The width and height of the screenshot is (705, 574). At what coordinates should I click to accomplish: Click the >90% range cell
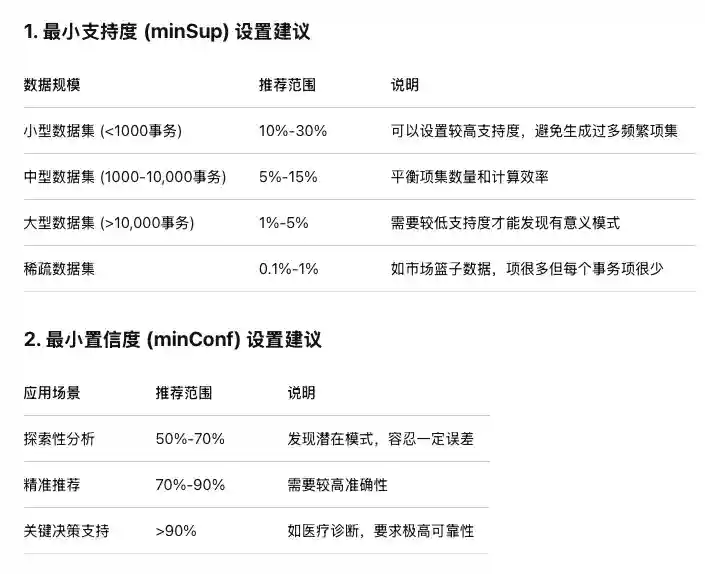pos(175,531)
